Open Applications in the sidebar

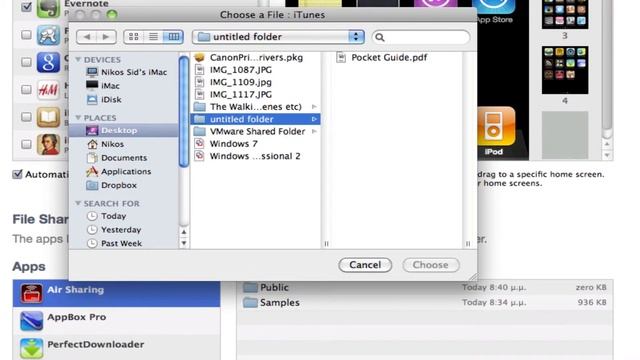119,171
